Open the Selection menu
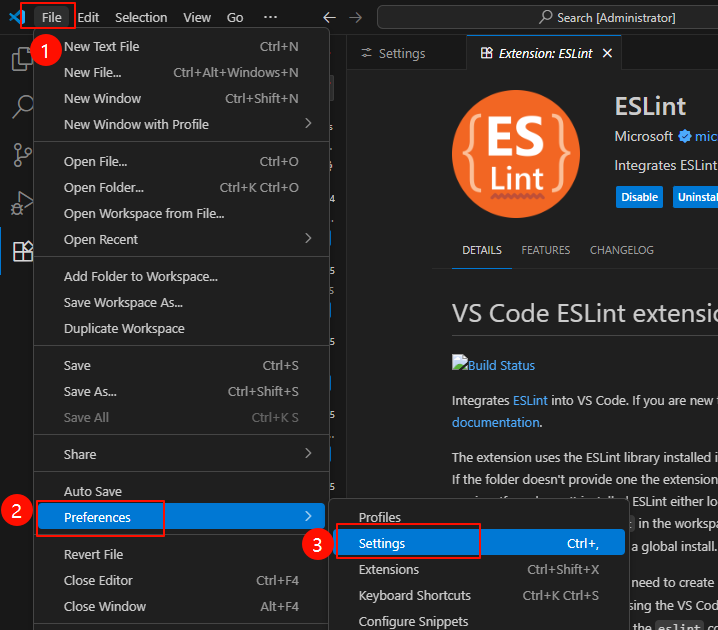This screenshot has height=630, width=718. tap(141, 17)
